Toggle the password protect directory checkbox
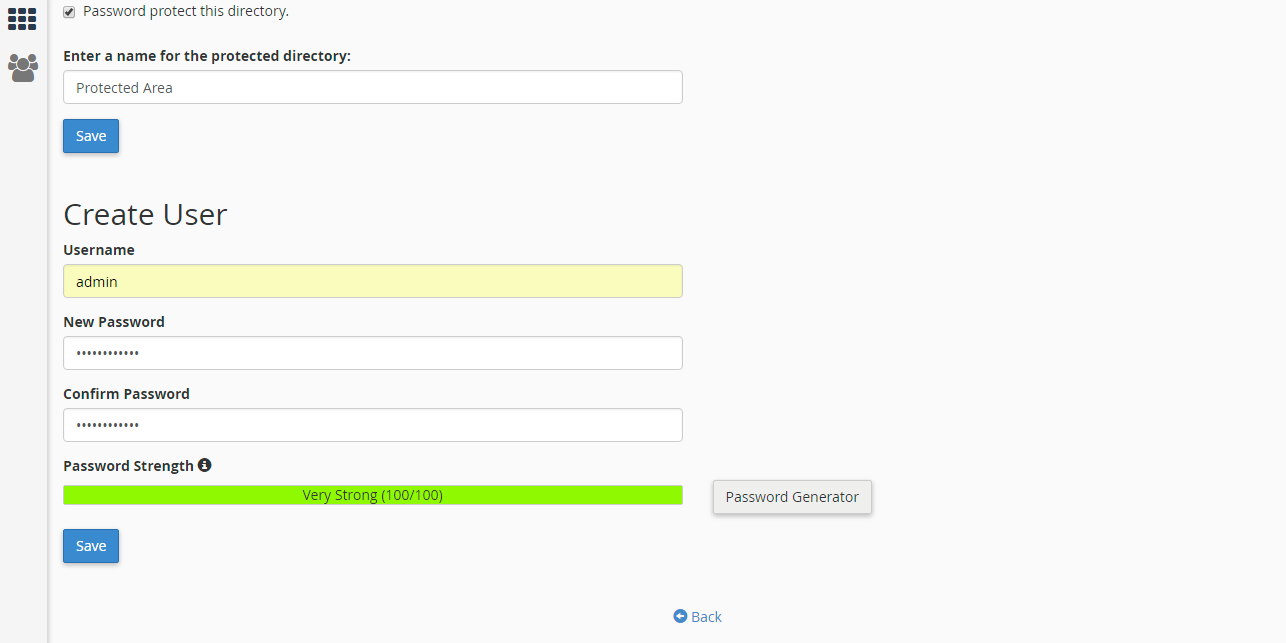 [x=69, y=12]
